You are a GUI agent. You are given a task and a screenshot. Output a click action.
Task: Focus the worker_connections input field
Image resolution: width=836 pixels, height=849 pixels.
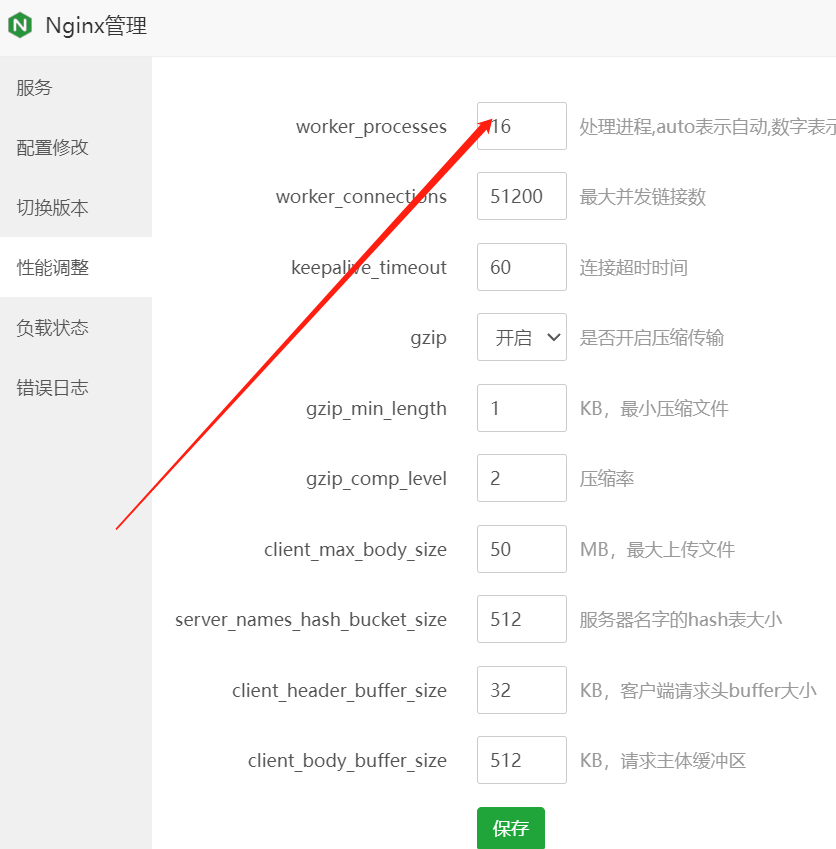click(x=522, y=197)
